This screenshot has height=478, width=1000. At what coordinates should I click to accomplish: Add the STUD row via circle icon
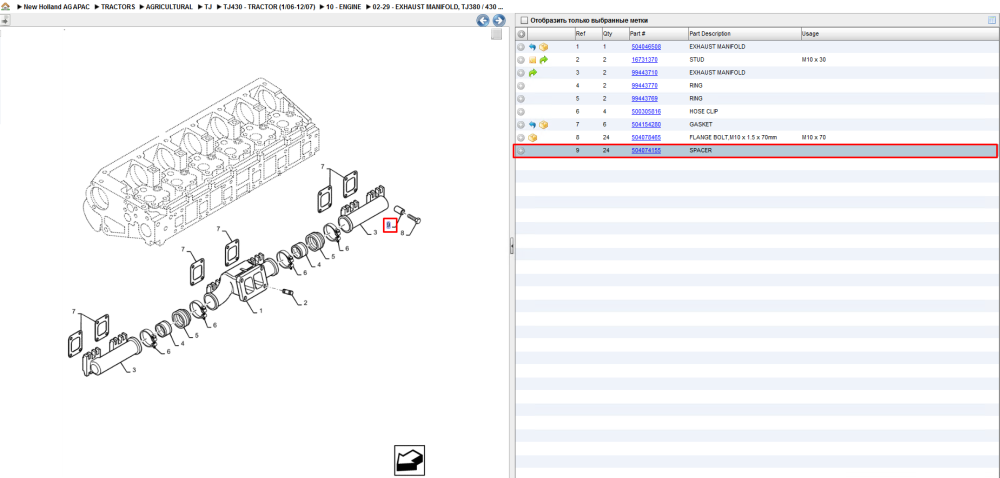coord(521,60)
